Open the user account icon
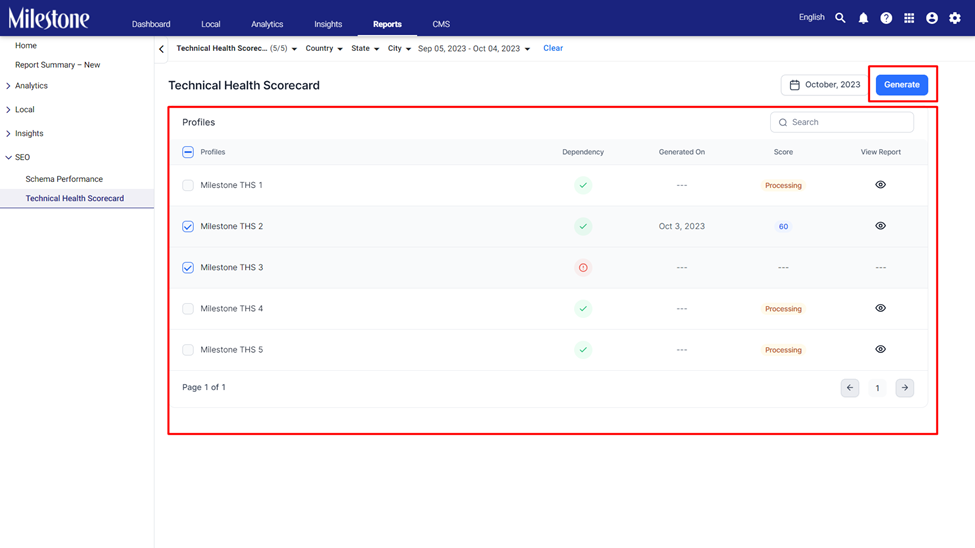This screenshot has height=548, width=975. [931, 18]
